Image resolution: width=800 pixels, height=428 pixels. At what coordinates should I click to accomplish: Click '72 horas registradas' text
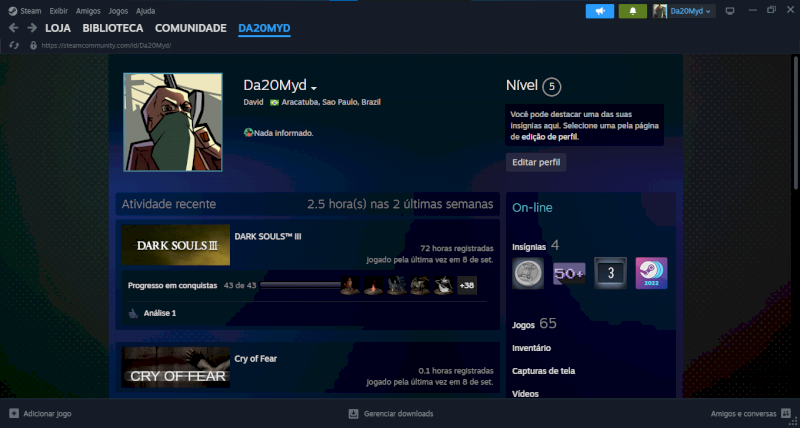[x=457, y=248]
